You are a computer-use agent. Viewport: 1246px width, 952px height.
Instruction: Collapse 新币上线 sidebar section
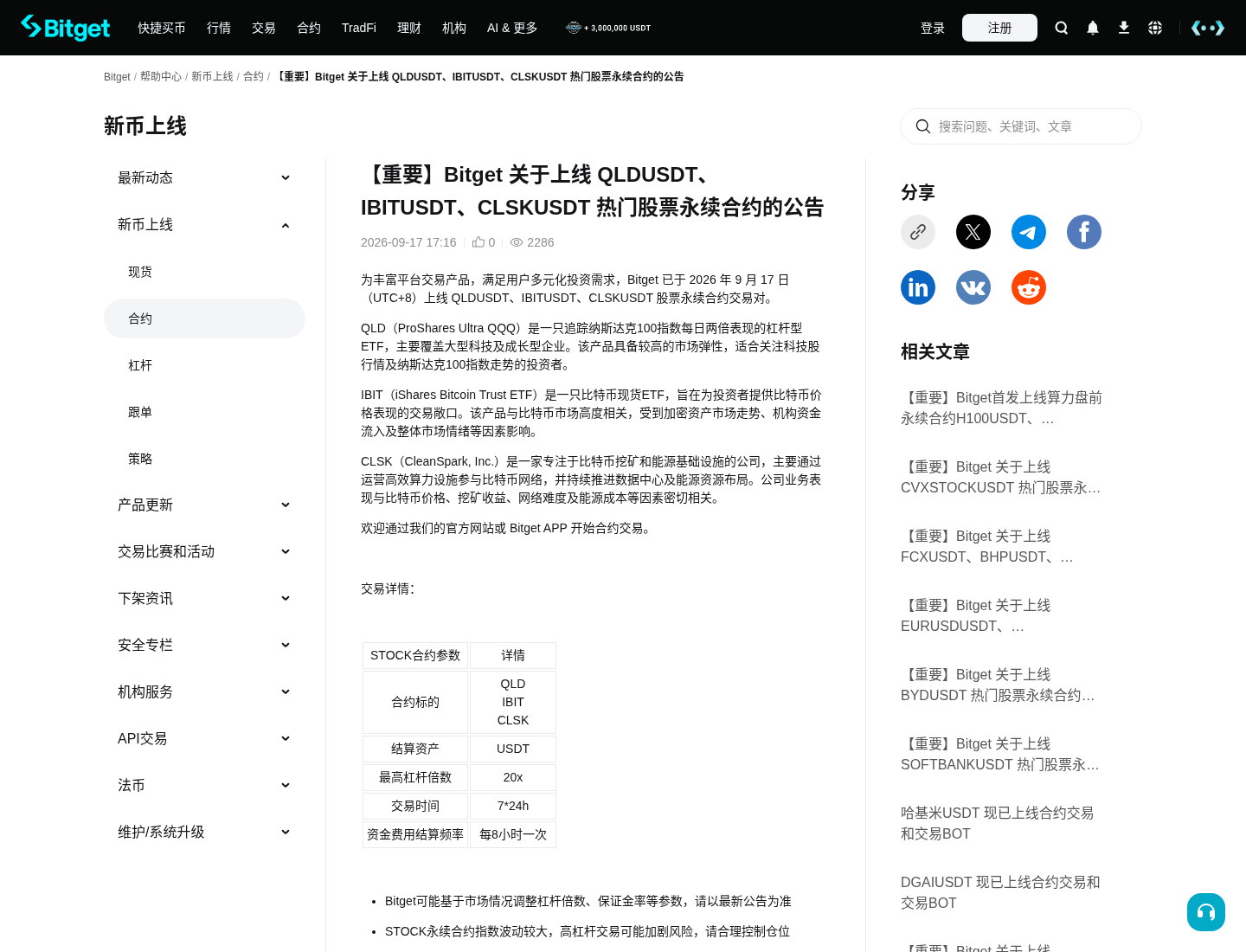coord(204,224)
